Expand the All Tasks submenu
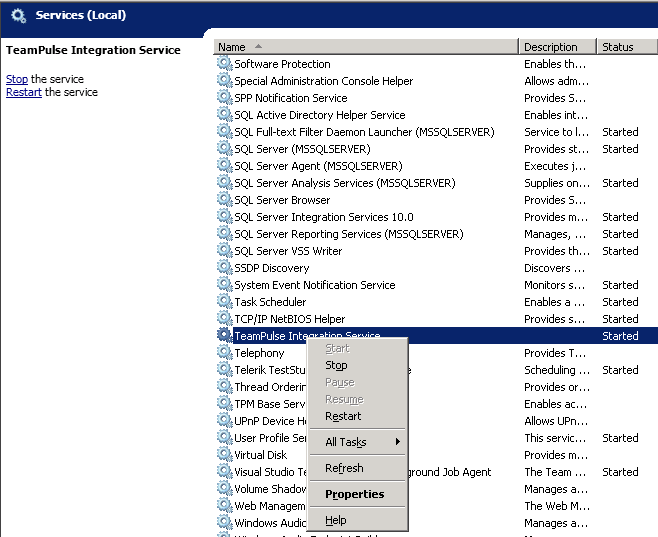658x537 pixels. point(358,442)
